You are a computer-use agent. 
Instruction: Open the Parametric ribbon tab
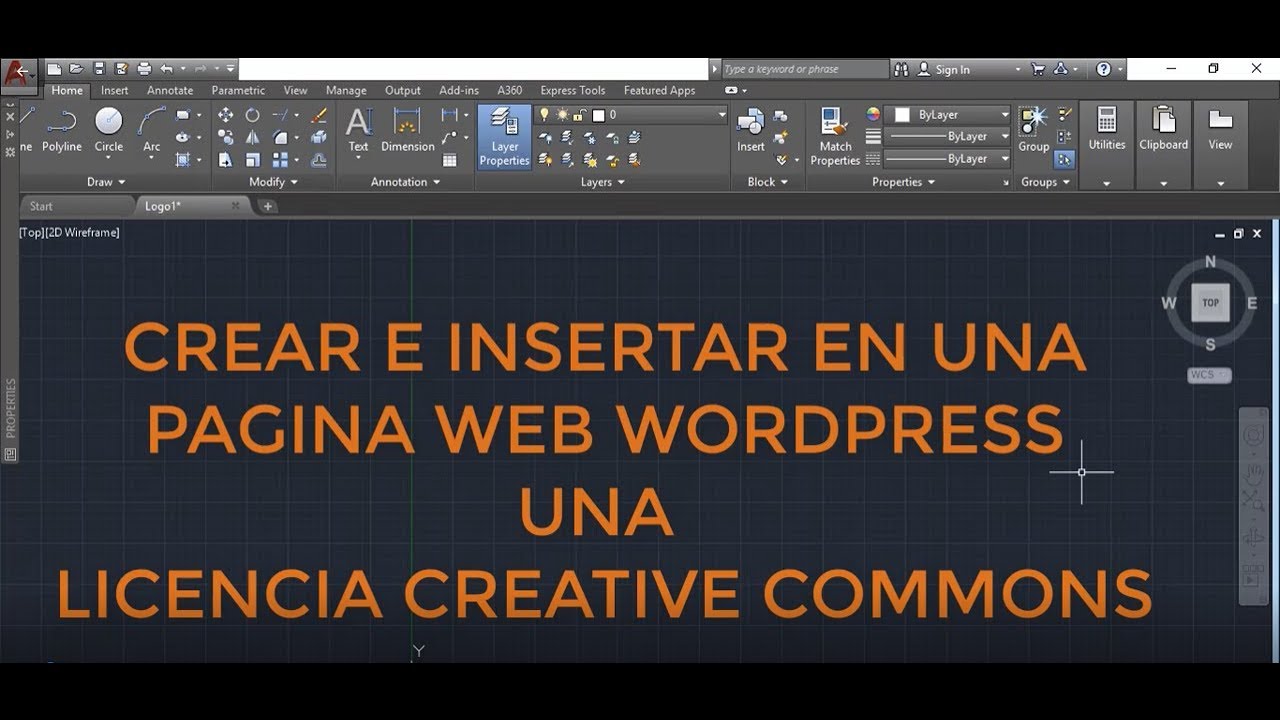(238, 90)
